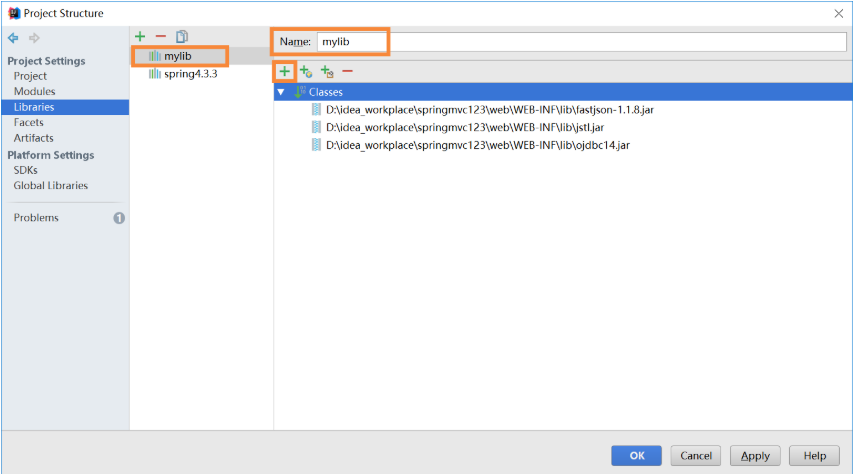Screen dimensions: 853x474
Task: Open the Problems count badge
Action: coord(119,218)
